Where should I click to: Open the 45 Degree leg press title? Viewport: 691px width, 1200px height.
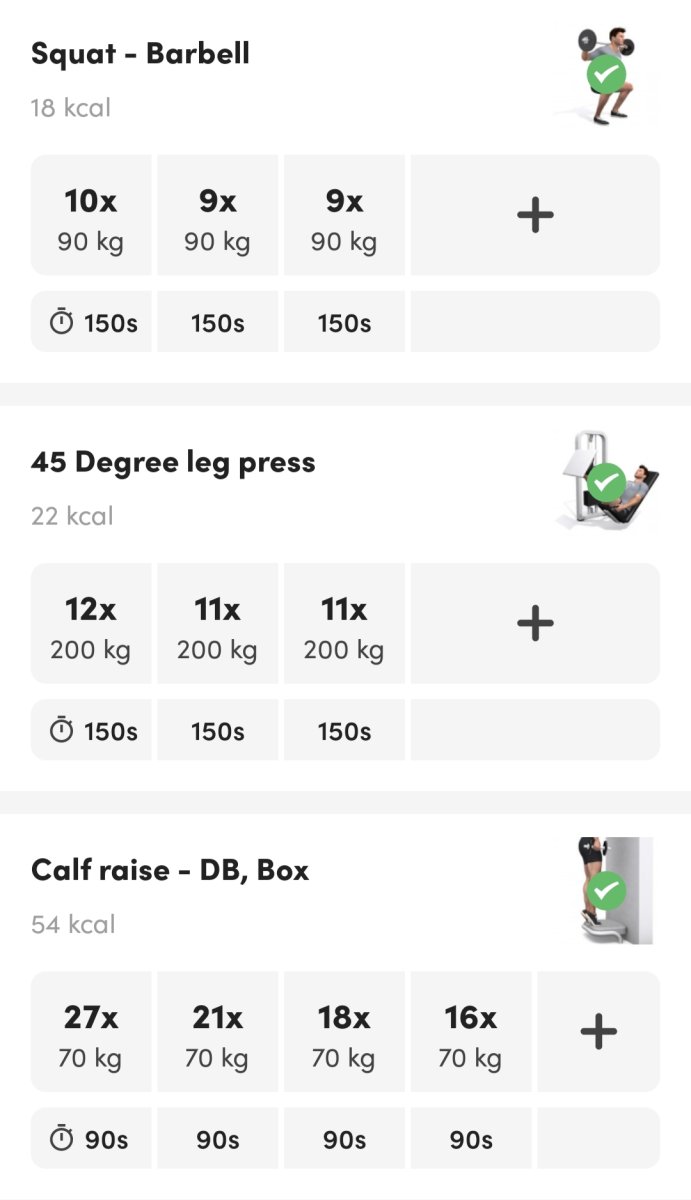[x=173, y=462]
